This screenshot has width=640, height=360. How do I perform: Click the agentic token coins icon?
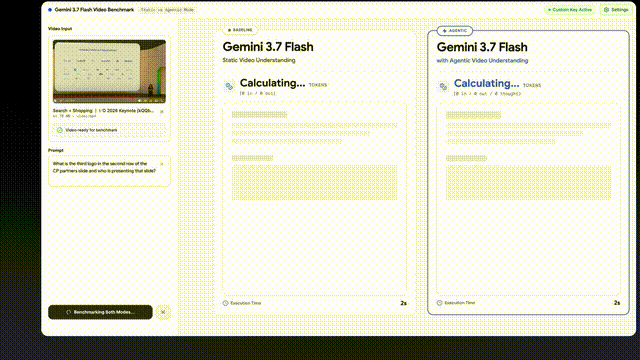pyautogui.click(x=443, y=87)
